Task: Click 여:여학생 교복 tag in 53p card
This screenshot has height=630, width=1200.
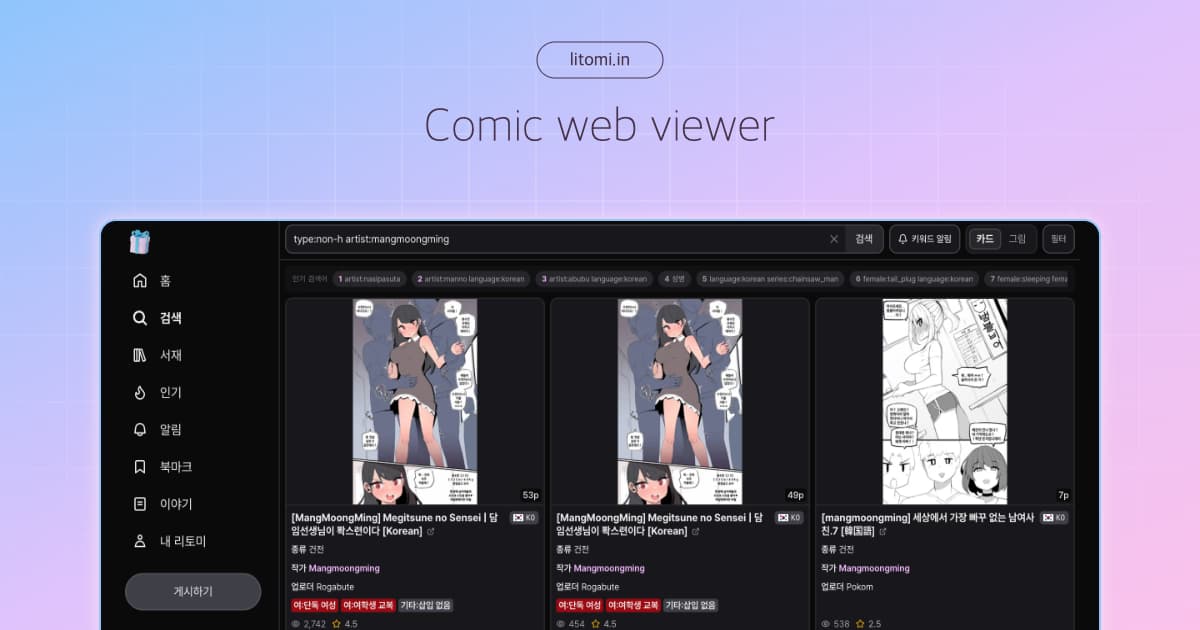Action: (x=368, y=605)
